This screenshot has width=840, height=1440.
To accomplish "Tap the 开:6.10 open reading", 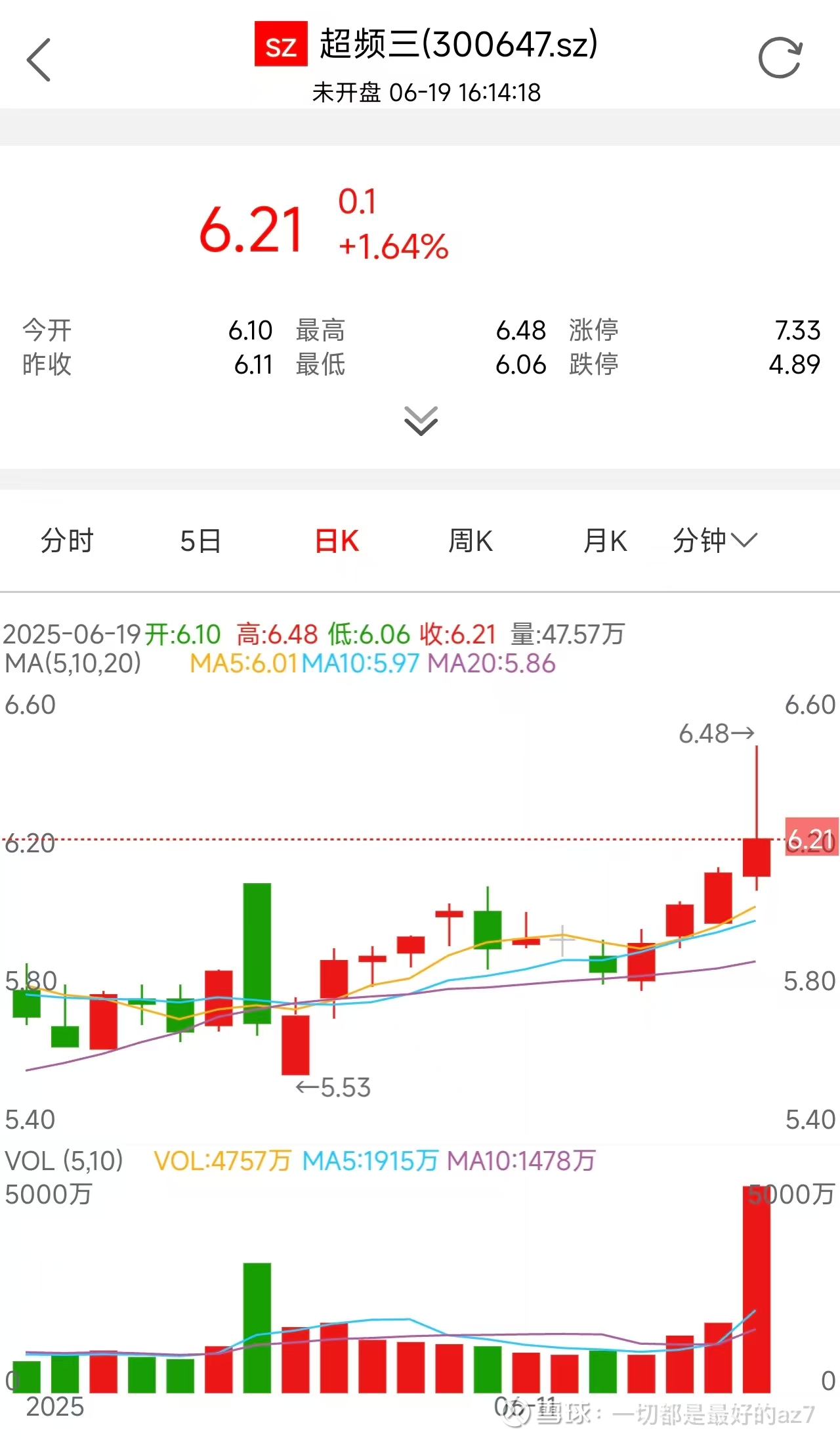I will [182, 634].
